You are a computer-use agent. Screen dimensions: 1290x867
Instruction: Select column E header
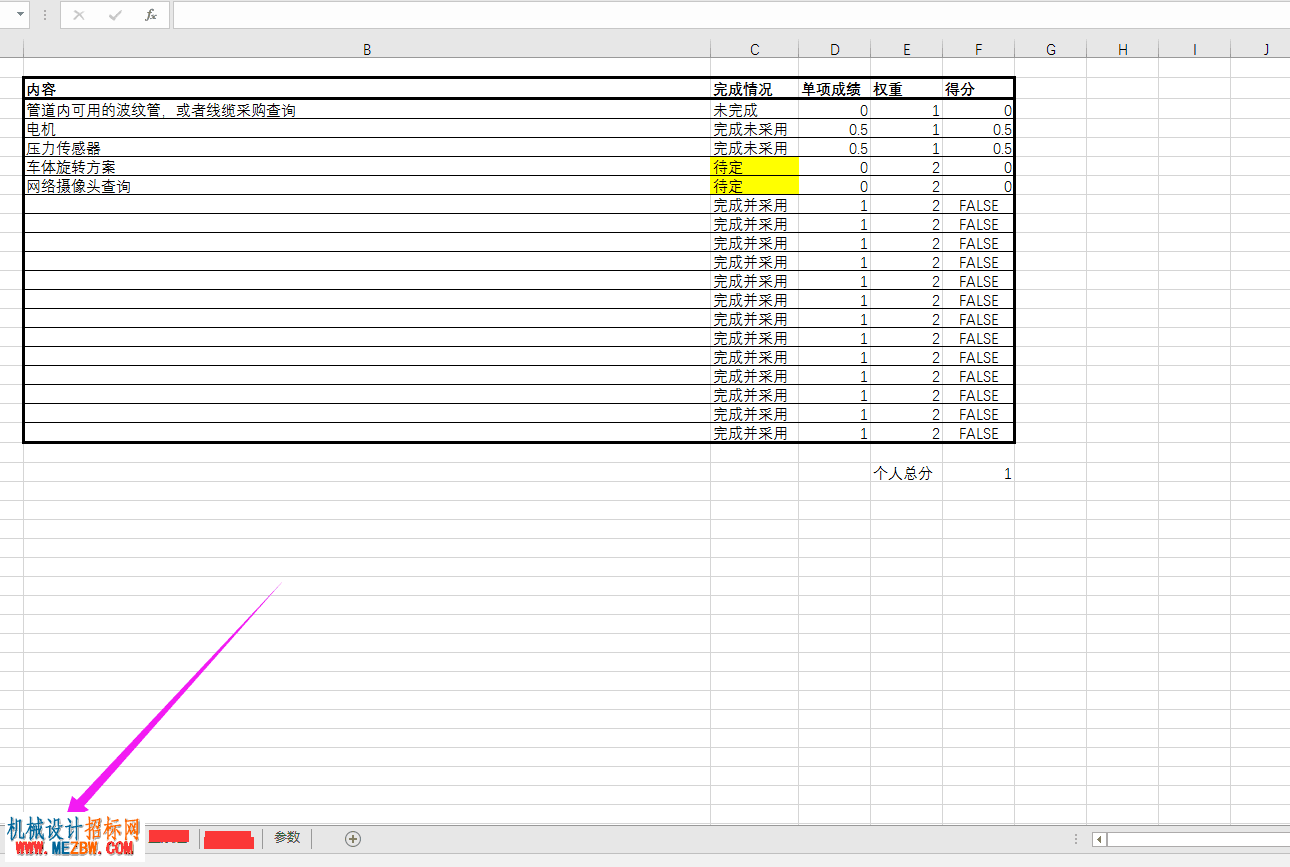[906, 49]
